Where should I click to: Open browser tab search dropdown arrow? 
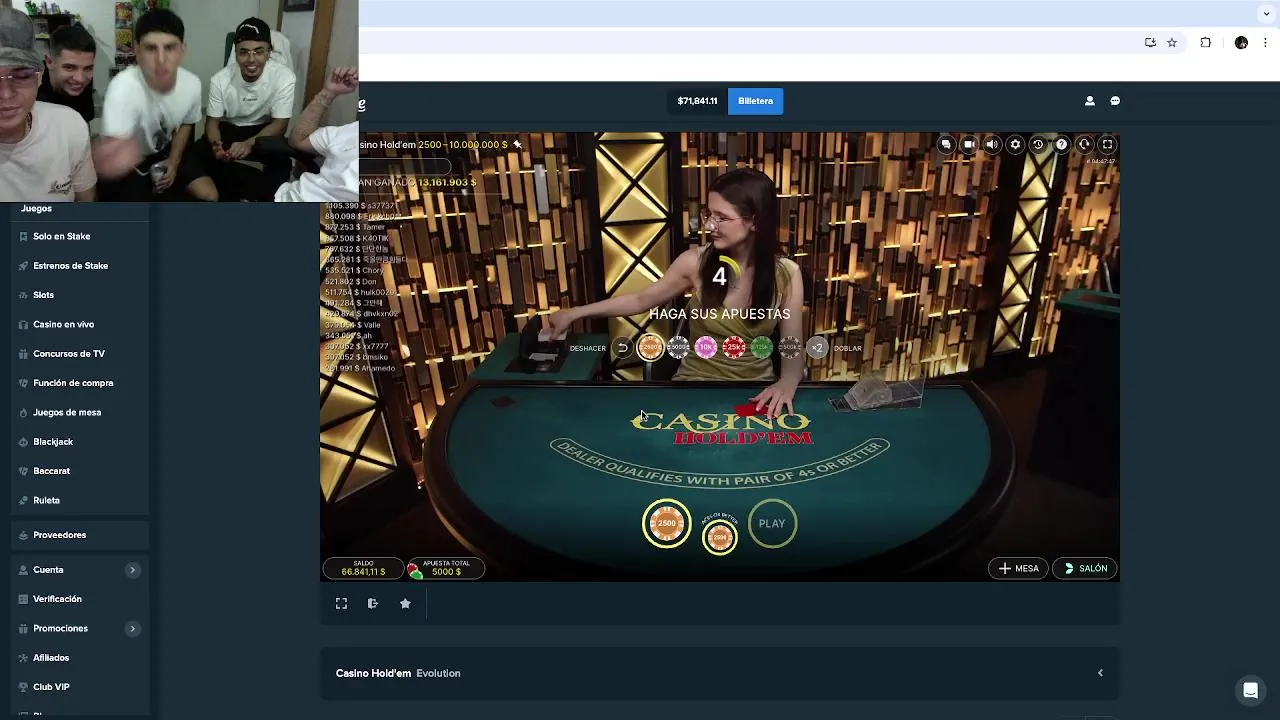point(1266,13)
